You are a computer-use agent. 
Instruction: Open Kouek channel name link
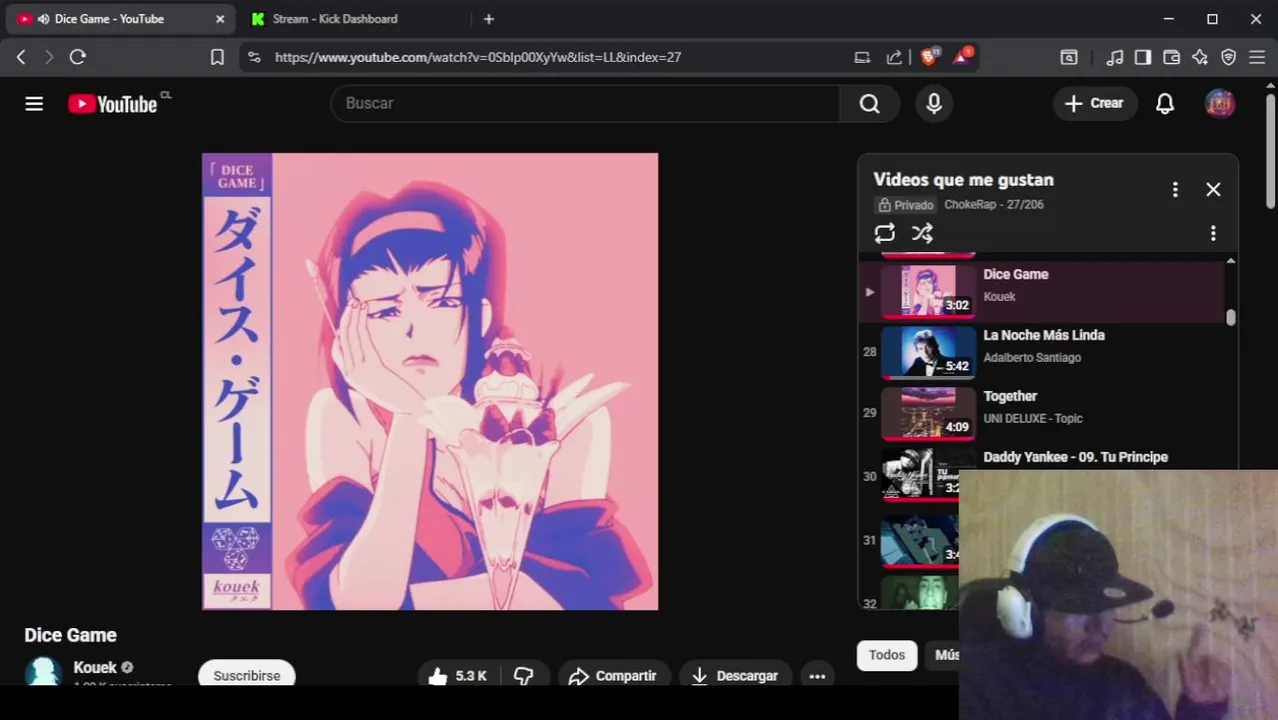coord(95,667)
